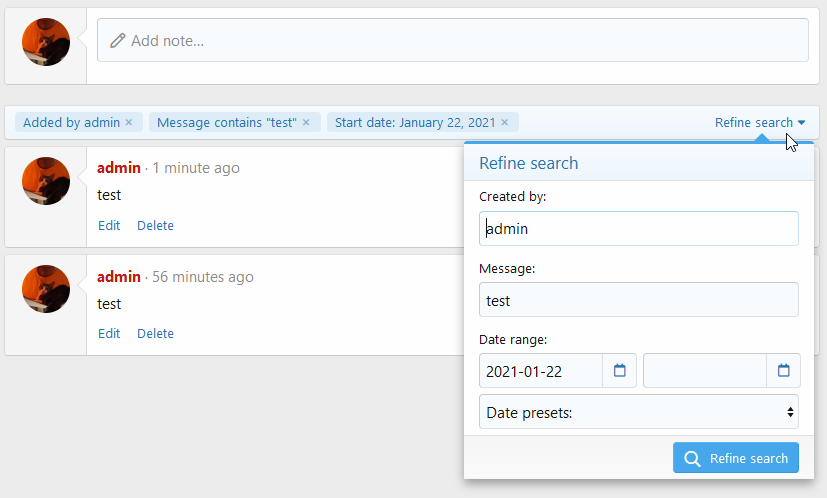This screenshot has height=498, width=827.
Task: Open the end date calendar picker
Action: click(x=783, y=371)
